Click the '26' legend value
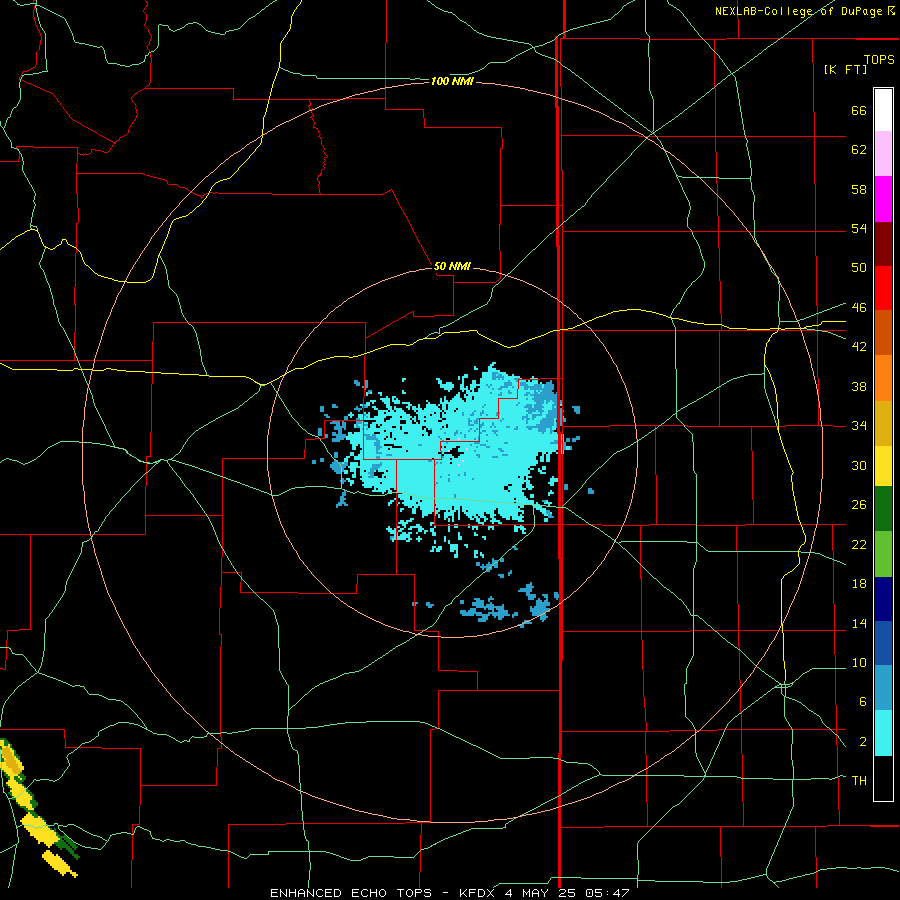 pos(859,505)
